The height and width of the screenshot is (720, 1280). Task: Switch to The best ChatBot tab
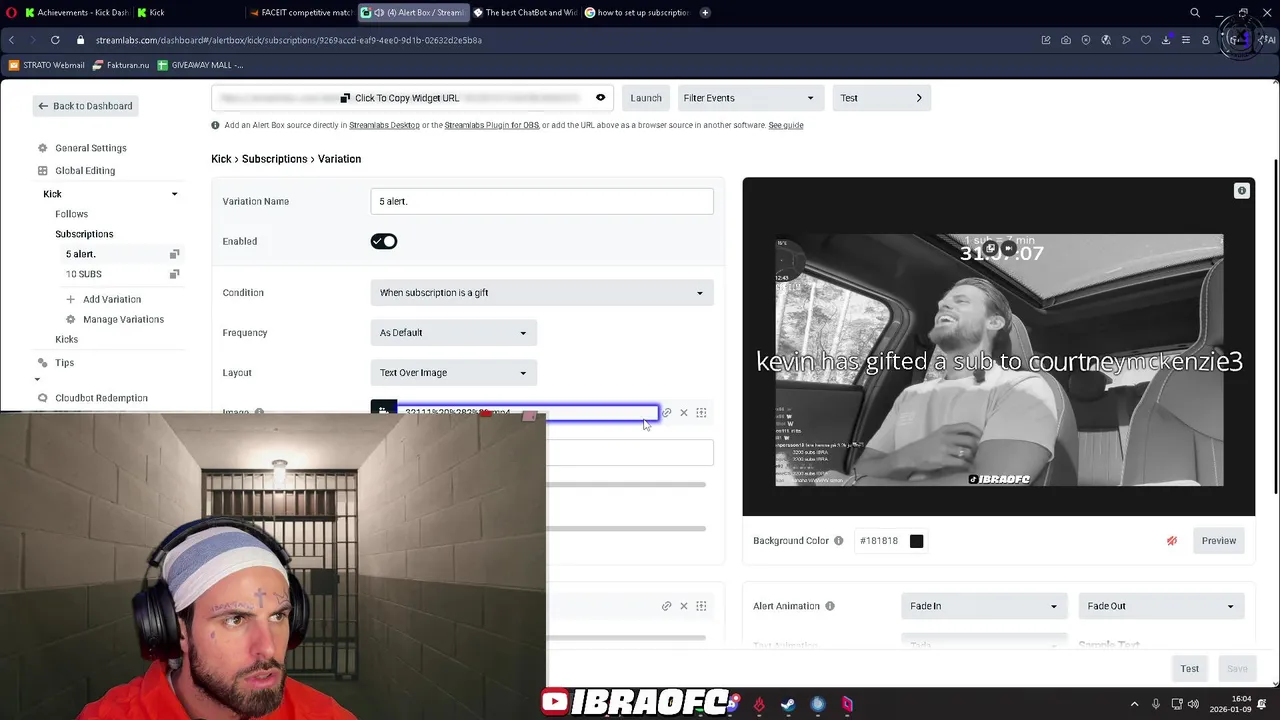[x=524, y=13]
